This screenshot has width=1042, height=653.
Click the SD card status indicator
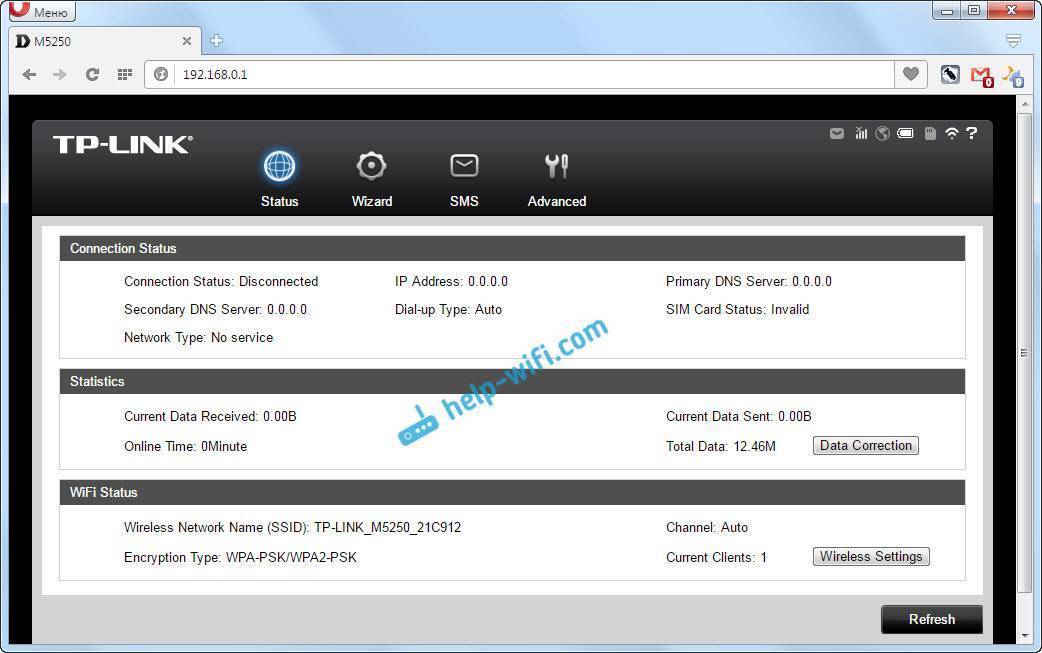(x=930, y=134)
